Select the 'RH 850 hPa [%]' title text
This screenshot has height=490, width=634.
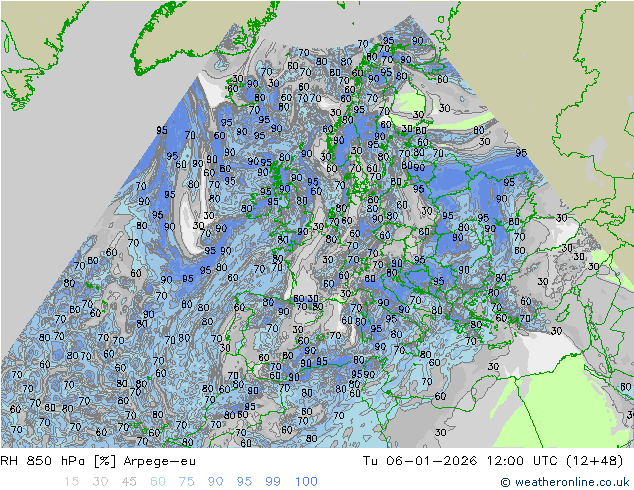tap(58, 461)
